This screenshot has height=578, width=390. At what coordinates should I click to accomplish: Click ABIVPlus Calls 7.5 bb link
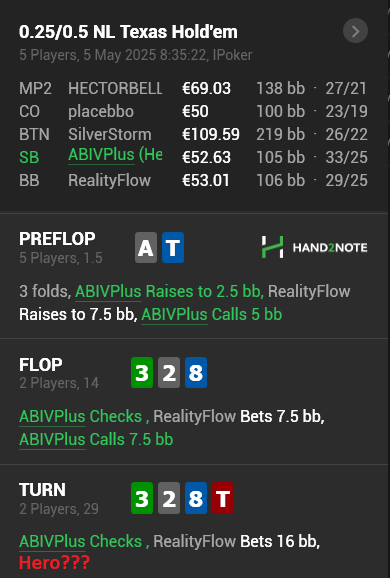click(96, 439)
